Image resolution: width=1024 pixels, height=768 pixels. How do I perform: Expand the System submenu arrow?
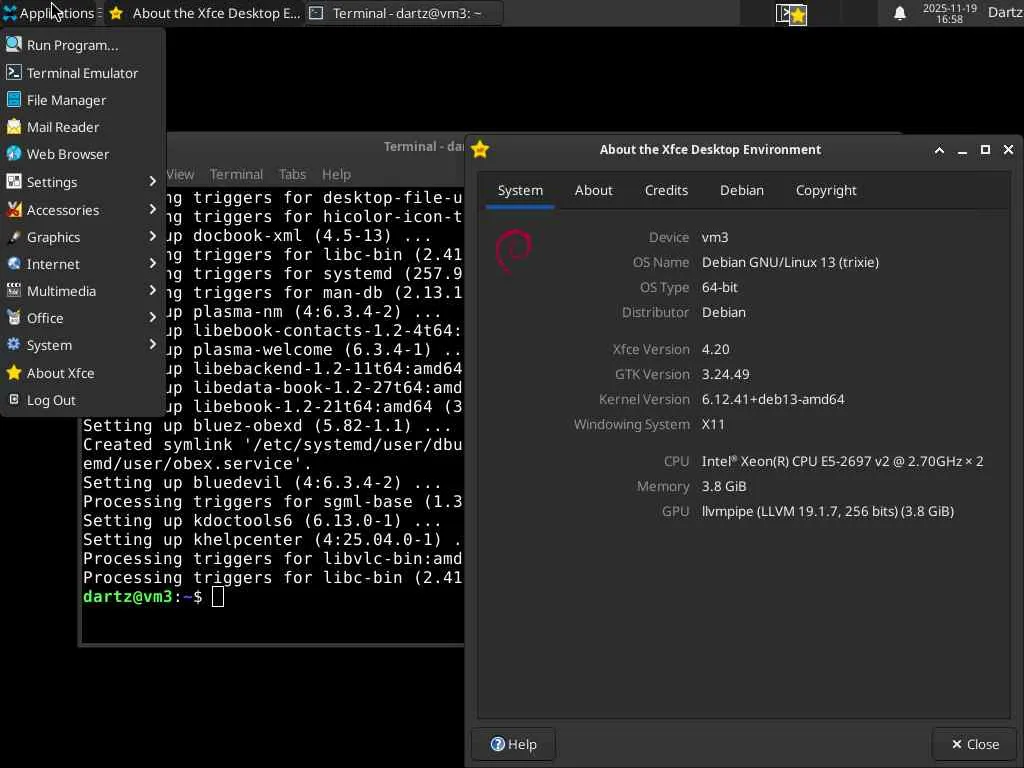[152, 344]
